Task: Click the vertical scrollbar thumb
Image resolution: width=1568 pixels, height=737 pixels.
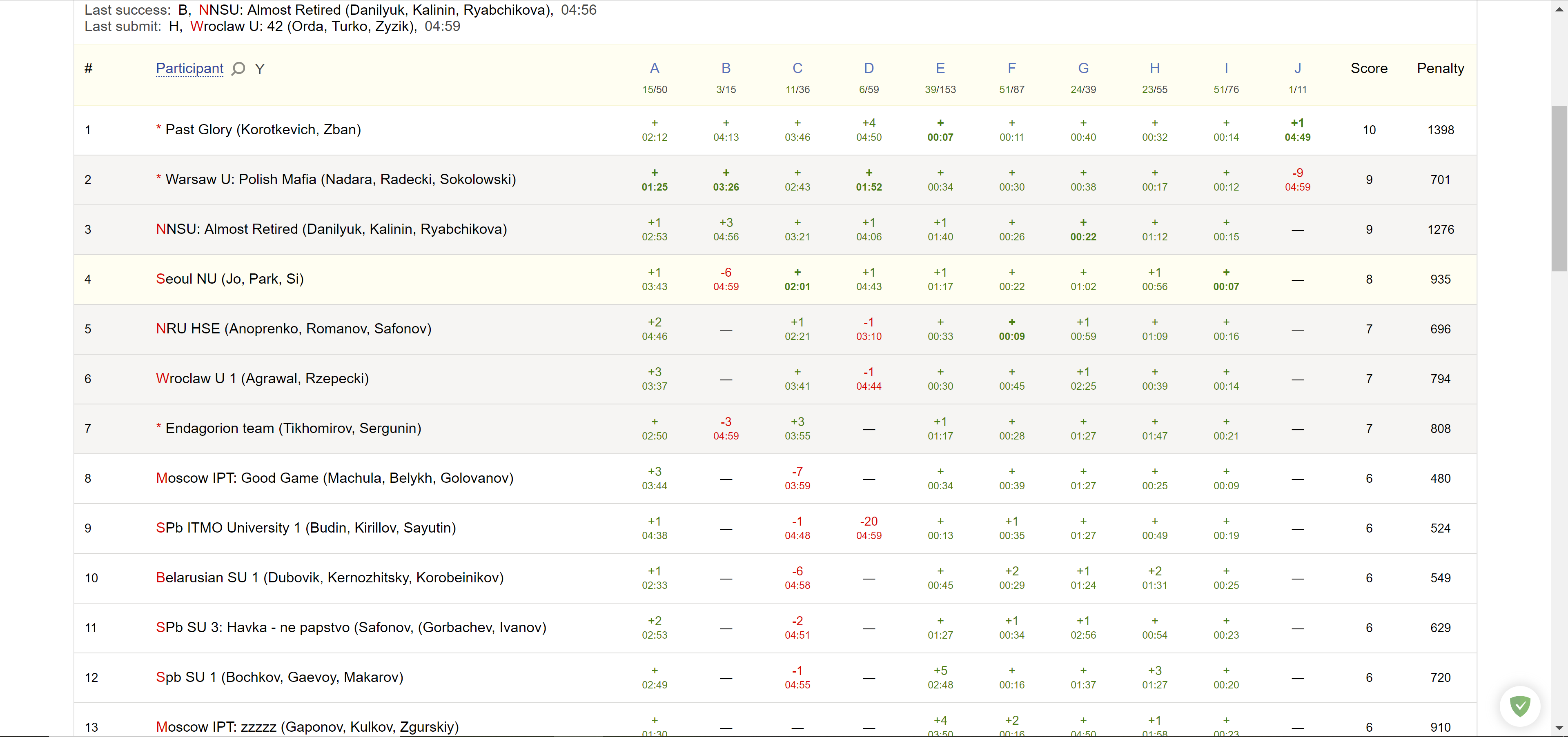Action: point(1559,189)
